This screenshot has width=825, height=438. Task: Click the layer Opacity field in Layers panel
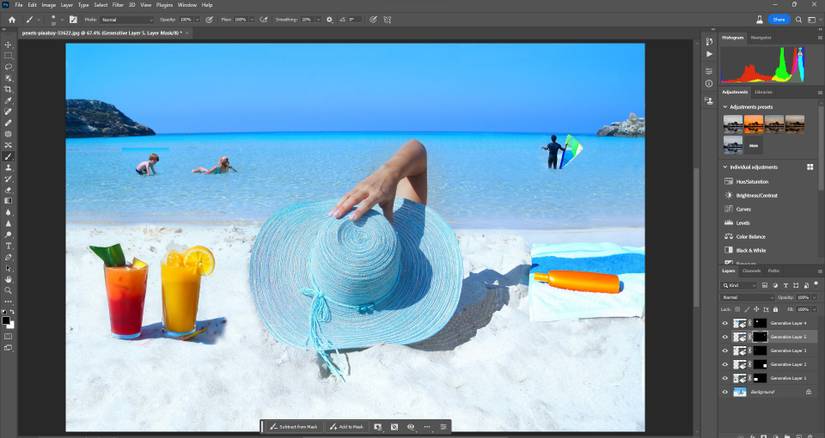(803, 297)
